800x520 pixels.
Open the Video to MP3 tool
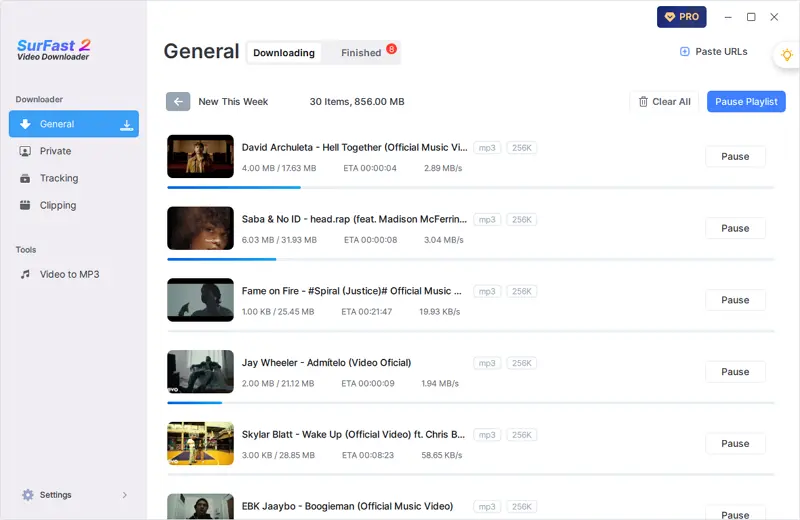74,274
